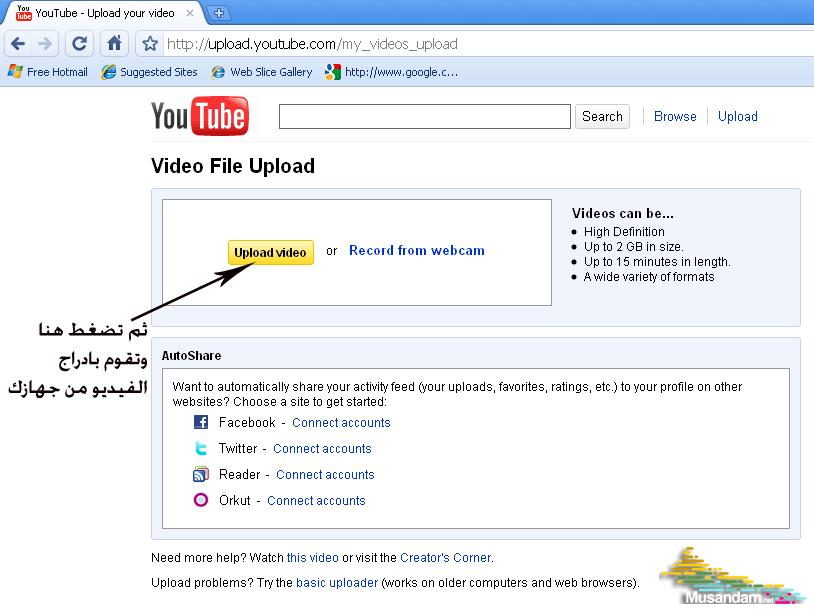814x609 pixels.
Task: Connect accounts for Orkut
Action: click(x=316, y=500)
